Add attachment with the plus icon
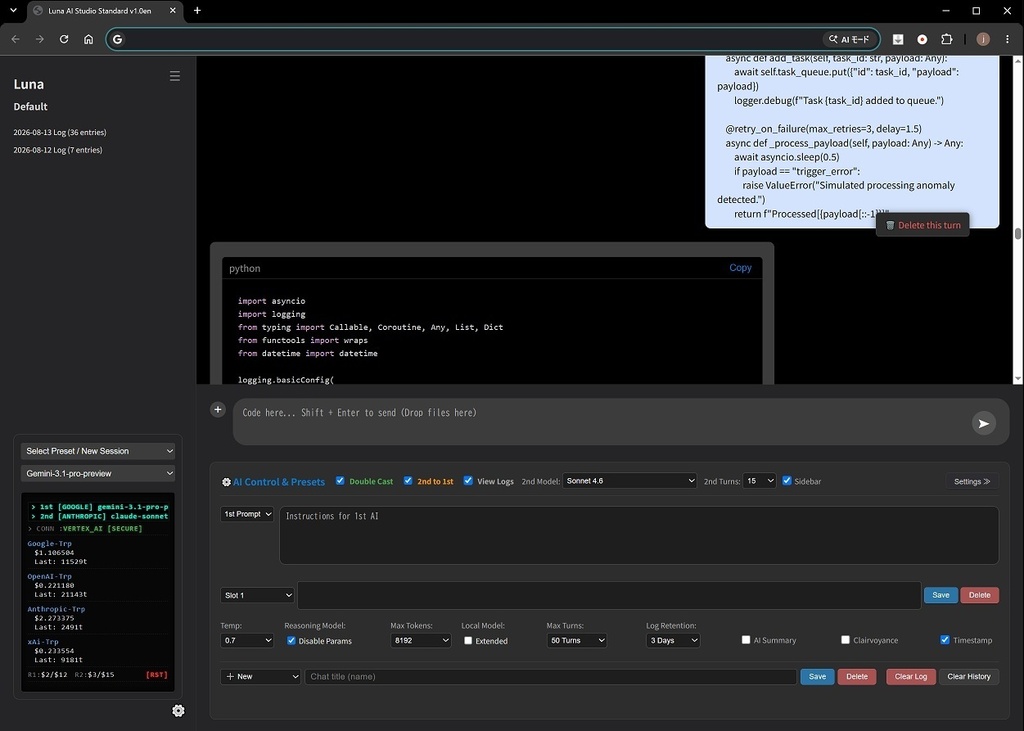The width and height of the screenshot is (1024, 731). 218,410
